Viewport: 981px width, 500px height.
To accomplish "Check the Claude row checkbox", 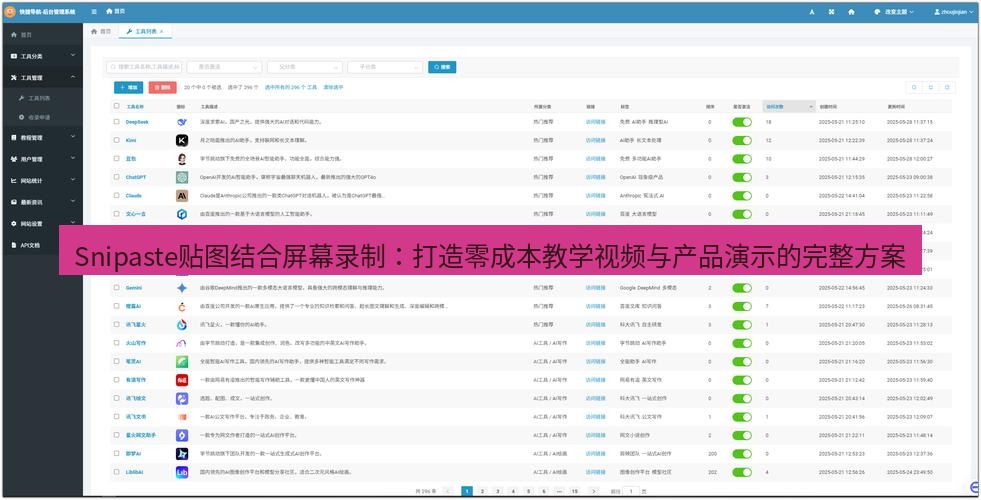I will click(116, 196).
